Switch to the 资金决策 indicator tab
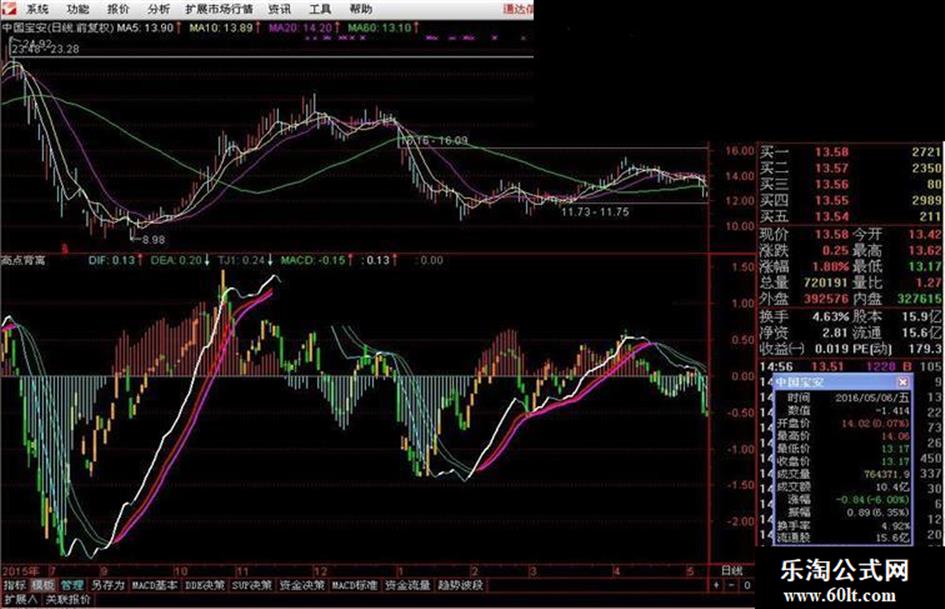 [303, 585]
